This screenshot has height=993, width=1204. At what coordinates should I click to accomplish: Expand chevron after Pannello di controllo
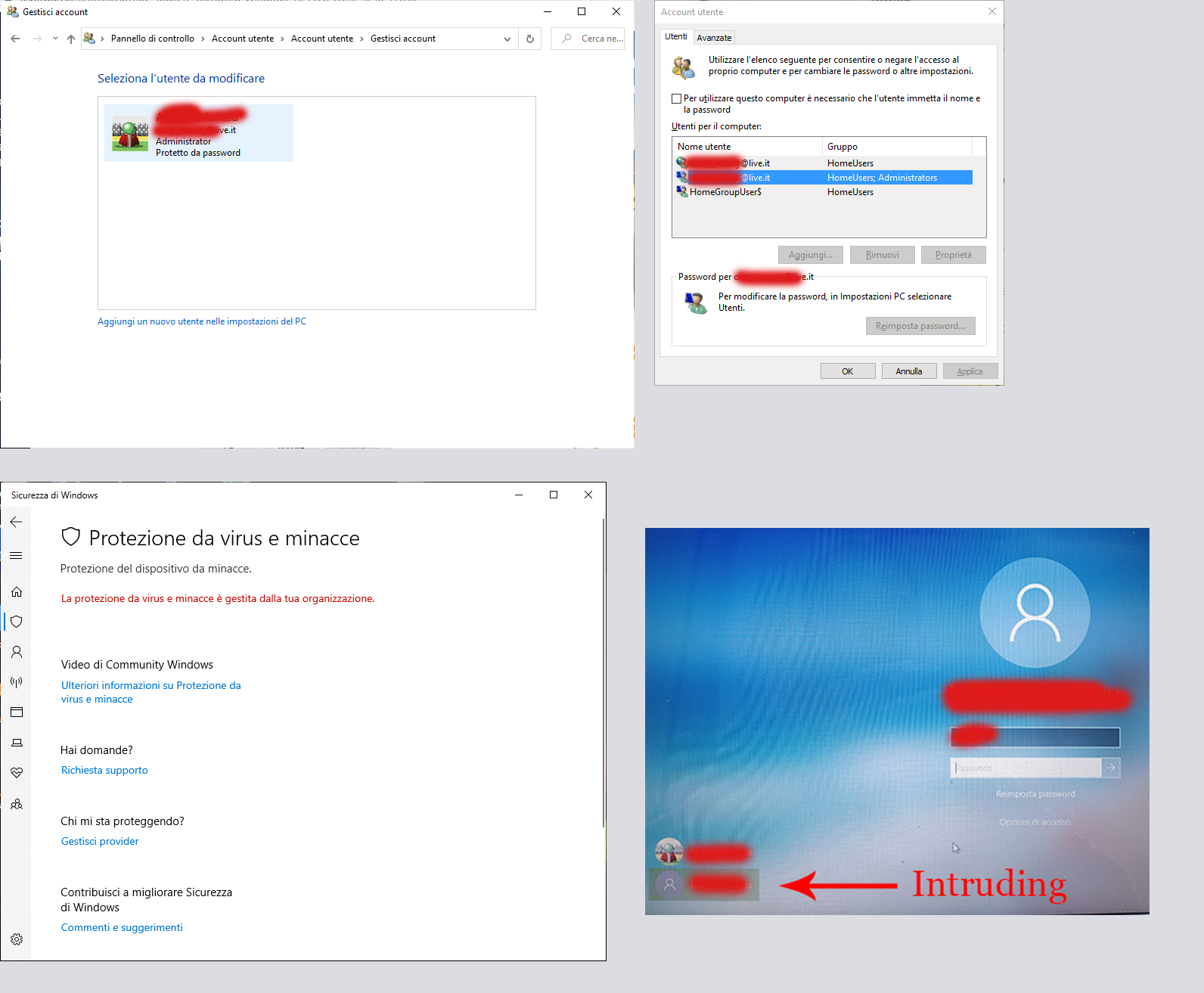(203, 39)
